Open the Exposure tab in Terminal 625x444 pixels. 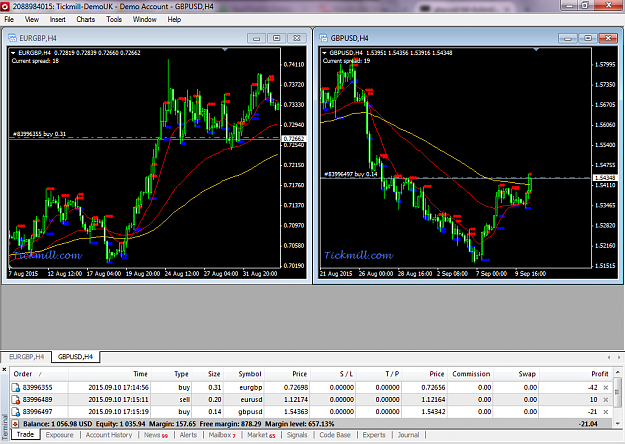tap(59, 435)
